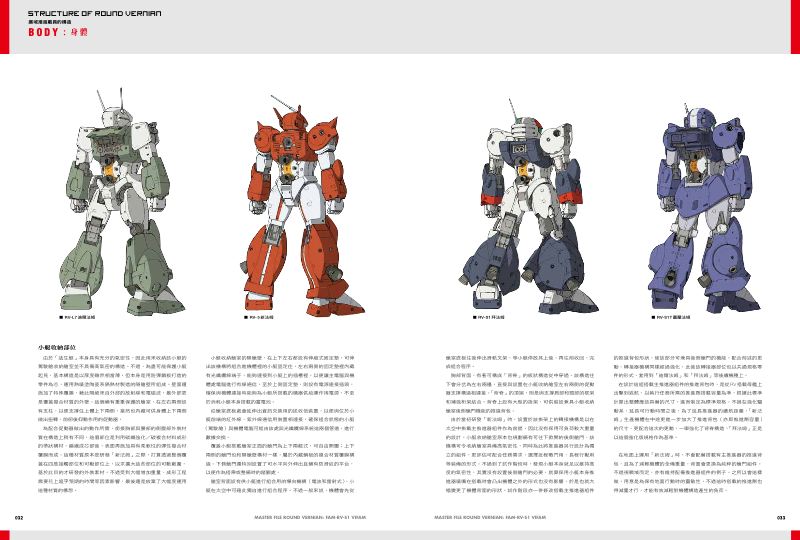Click page number 032
The width and height of the screenshot is (800, 540).
click(x=19, y=518)
